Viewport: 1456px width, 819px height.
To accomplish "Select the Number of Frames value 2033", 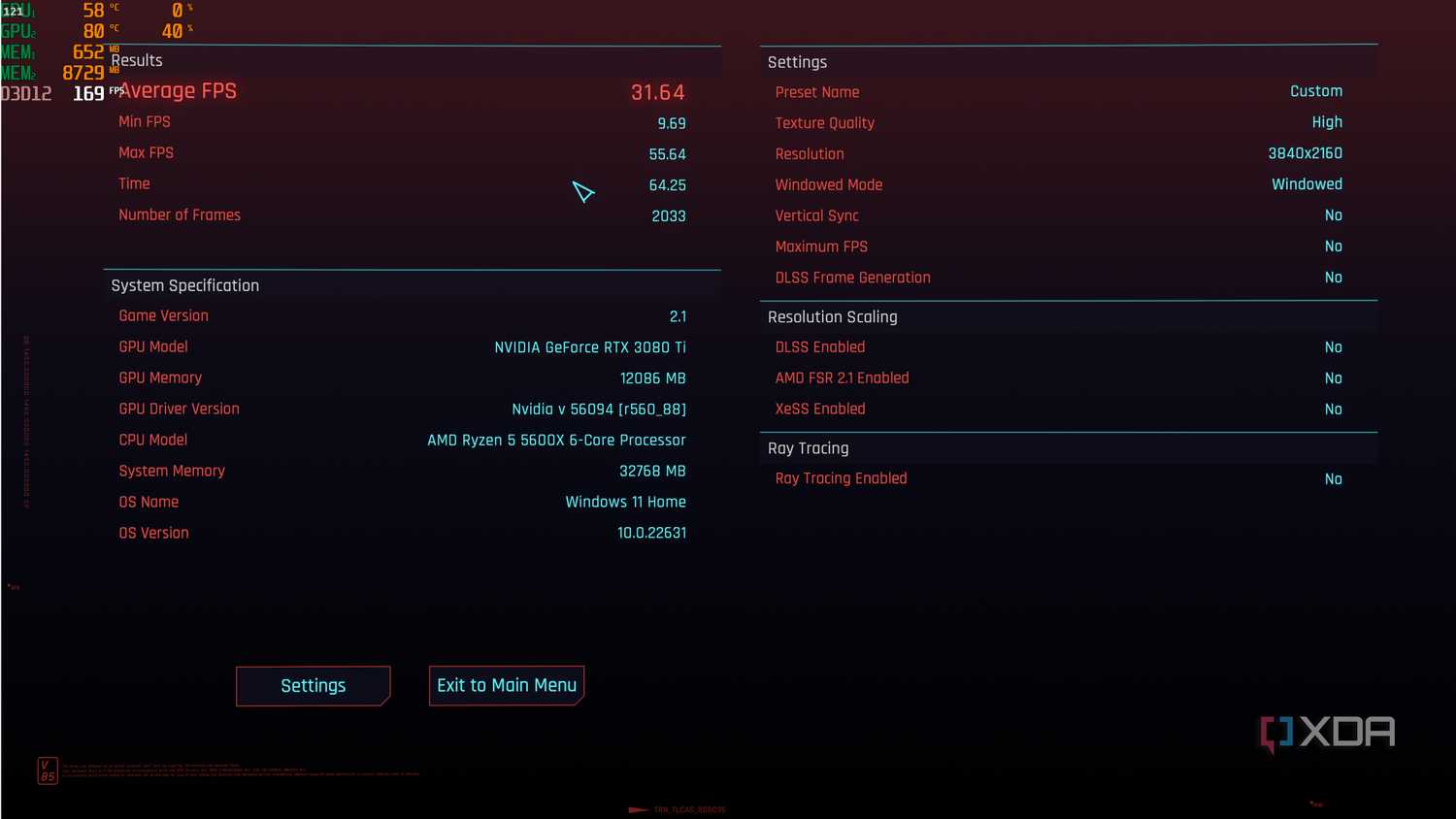I will 669,216.
